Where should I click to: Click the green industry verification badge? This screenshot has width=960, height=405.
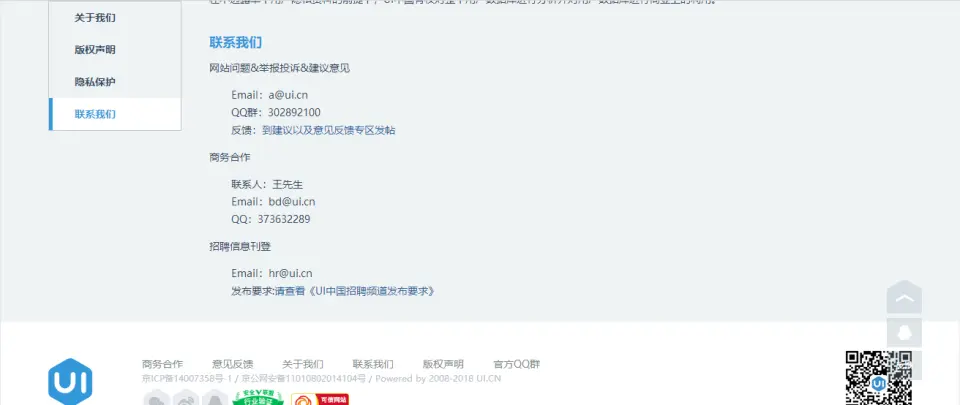[x=258, y=398]
